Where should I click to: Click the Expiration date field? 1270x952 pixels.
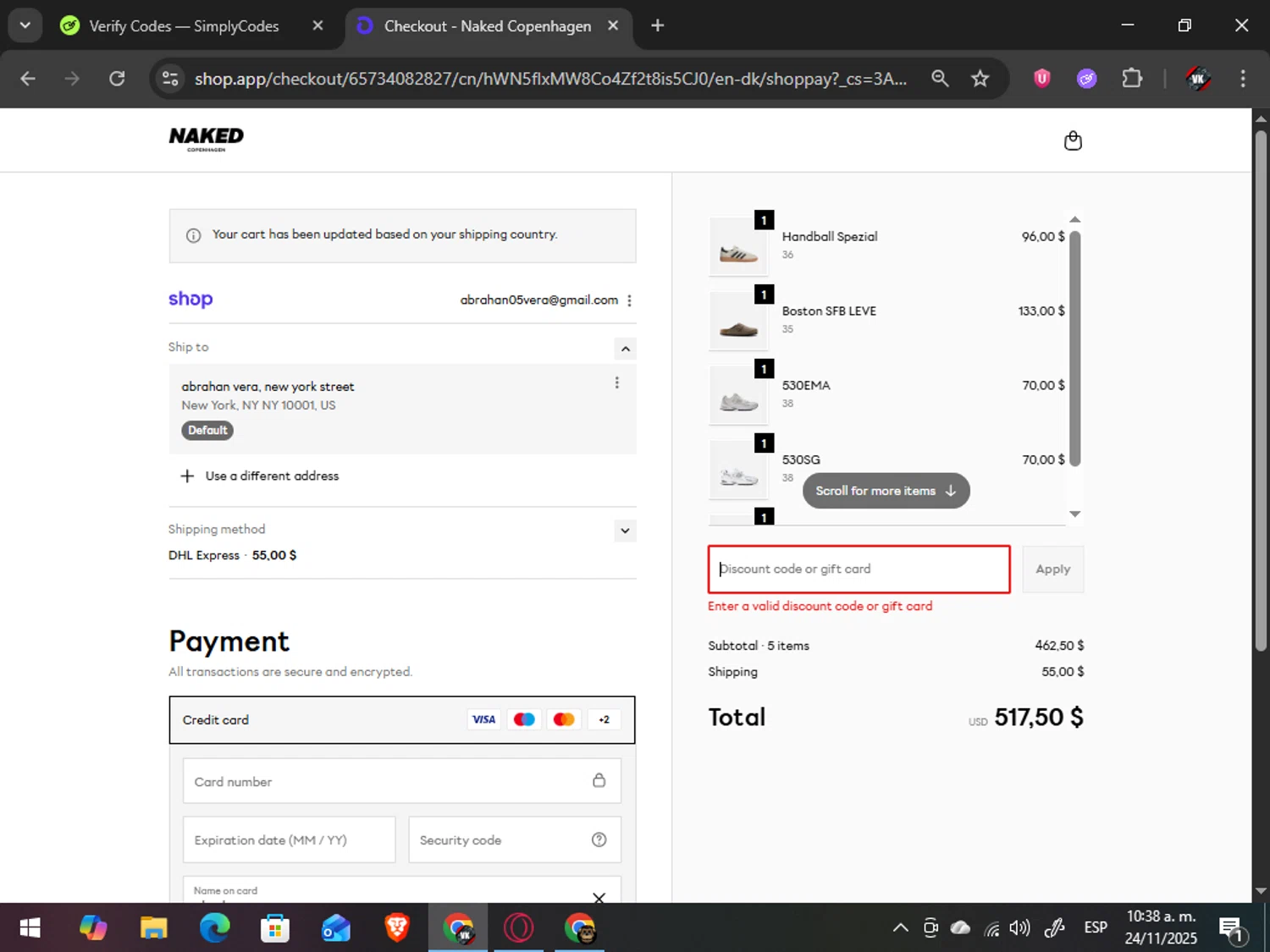(x=290, y=839)
